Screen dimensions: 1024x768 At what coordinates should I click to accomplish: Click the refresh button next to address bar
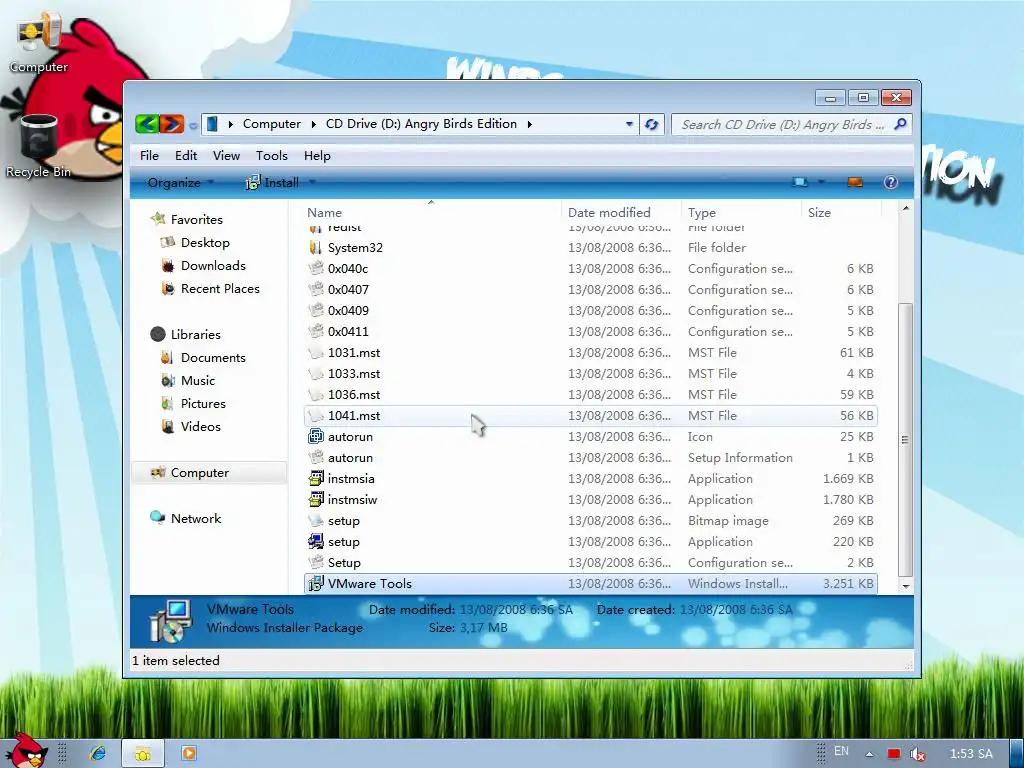point(651,124)
